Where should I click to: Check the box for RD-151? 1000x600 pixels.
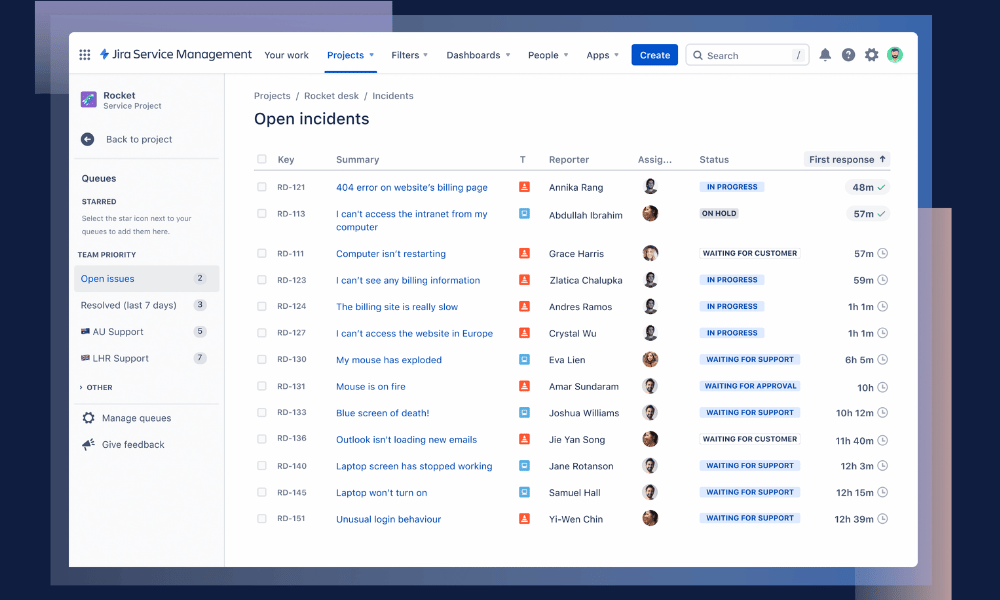[x=261, y=518]
